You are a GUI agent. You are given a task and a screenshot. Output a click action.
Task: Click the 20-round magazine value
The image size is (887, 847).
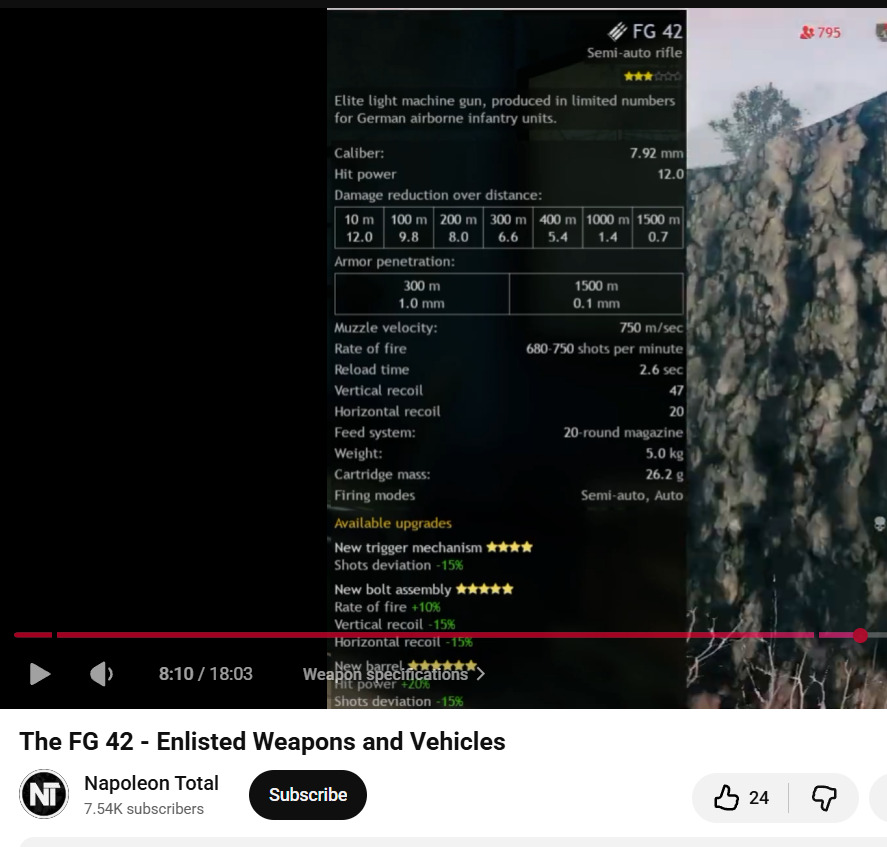623,432
